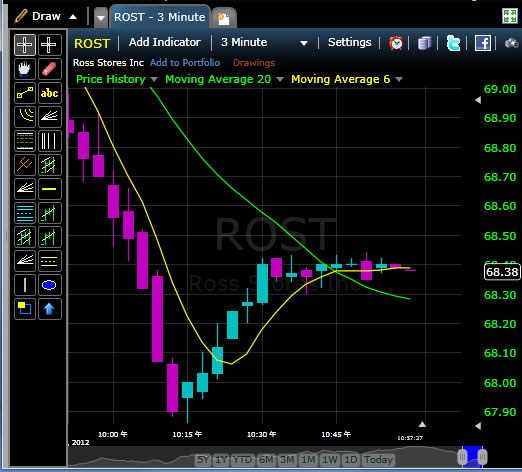Click the 68.38 current price label
Screen dimensions: 522x472
502,272
